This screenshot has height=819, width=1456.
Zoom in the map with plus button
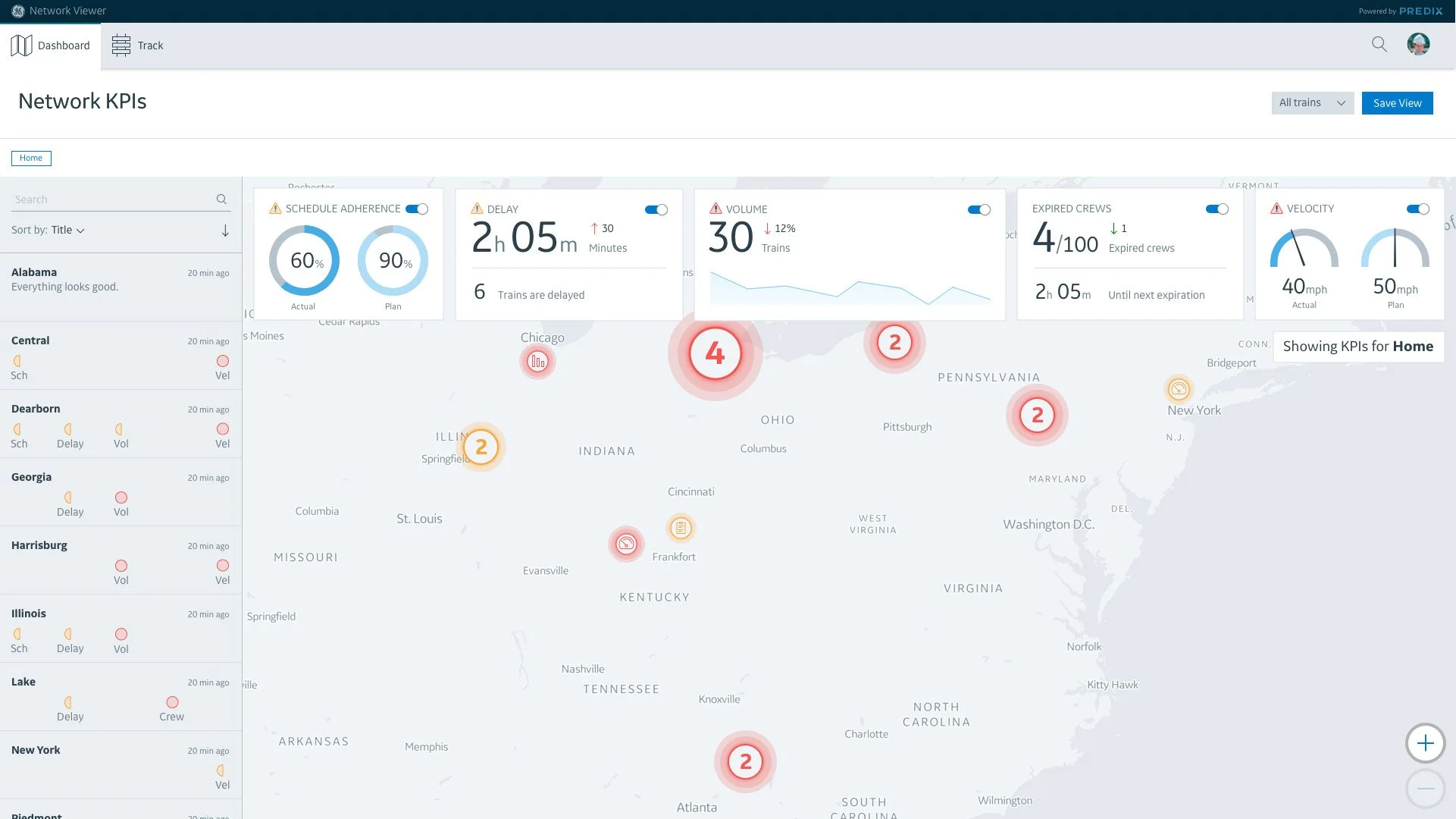tap(1425, 743)
